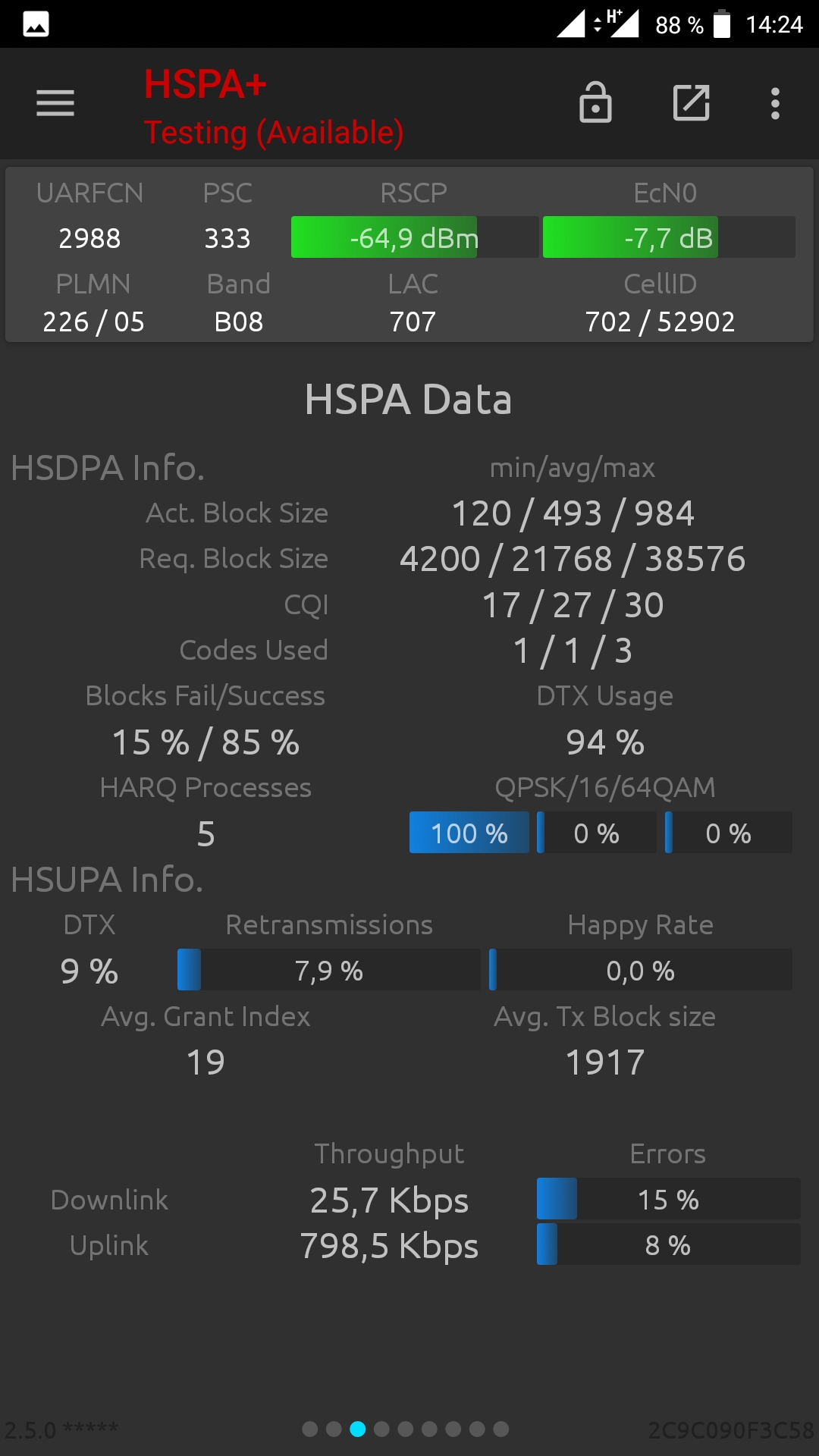Tap the Downlink errors 15 % bar
The image size is (819, 1456).
coord(668,1199)
